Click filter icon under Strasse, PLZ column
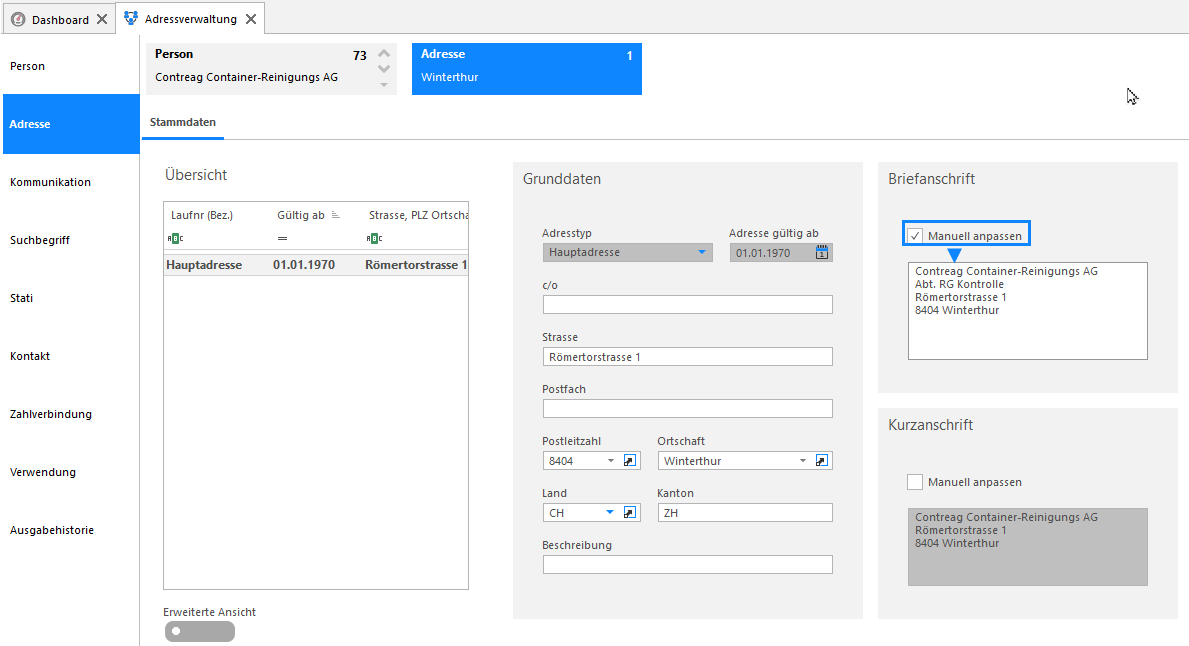The height and width of the screenshot is (646, 1189). click(x=375, y=238)
